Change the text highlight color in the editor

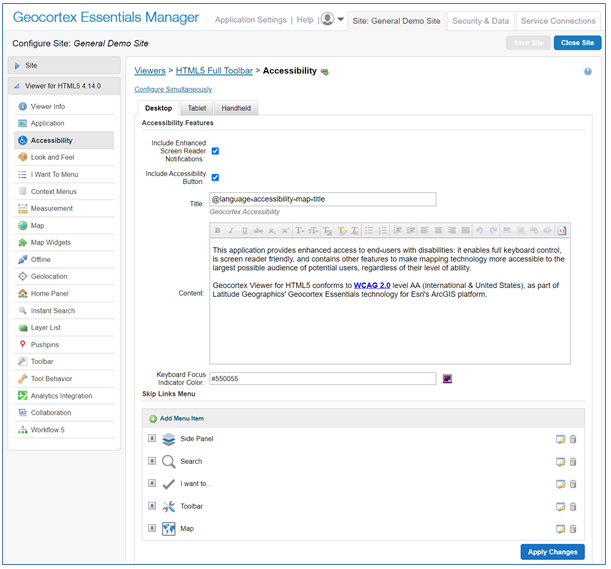coord(342,230)
